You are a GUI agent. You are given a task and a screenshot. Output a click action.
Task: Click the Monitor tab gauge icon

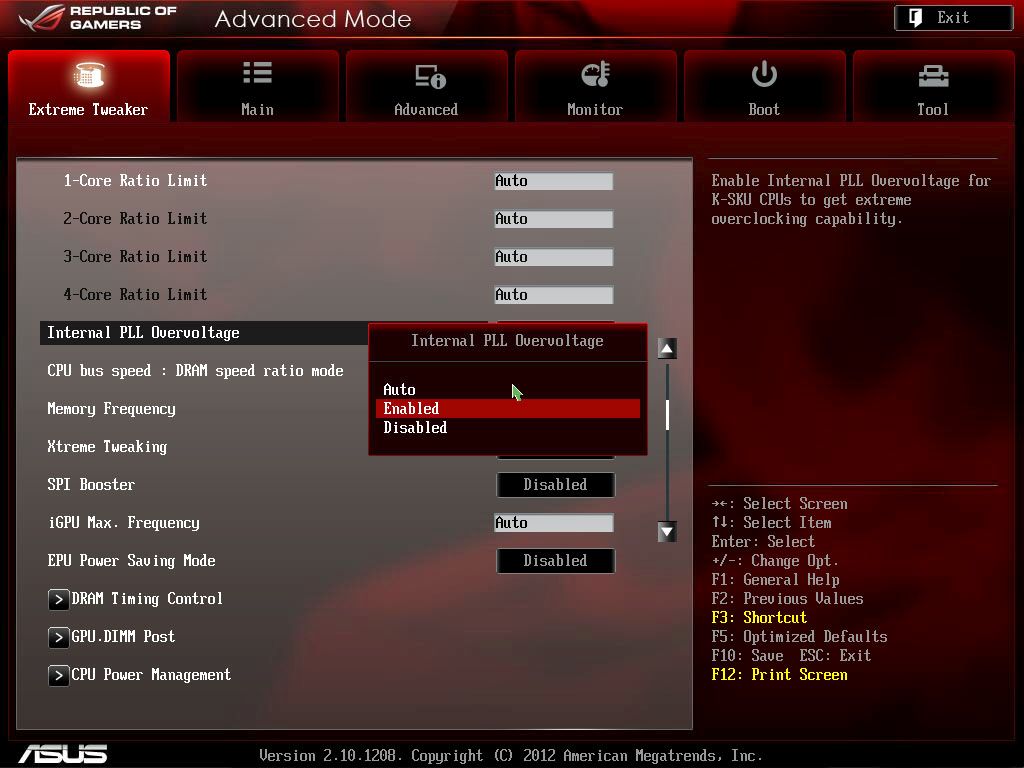(596, 74)
